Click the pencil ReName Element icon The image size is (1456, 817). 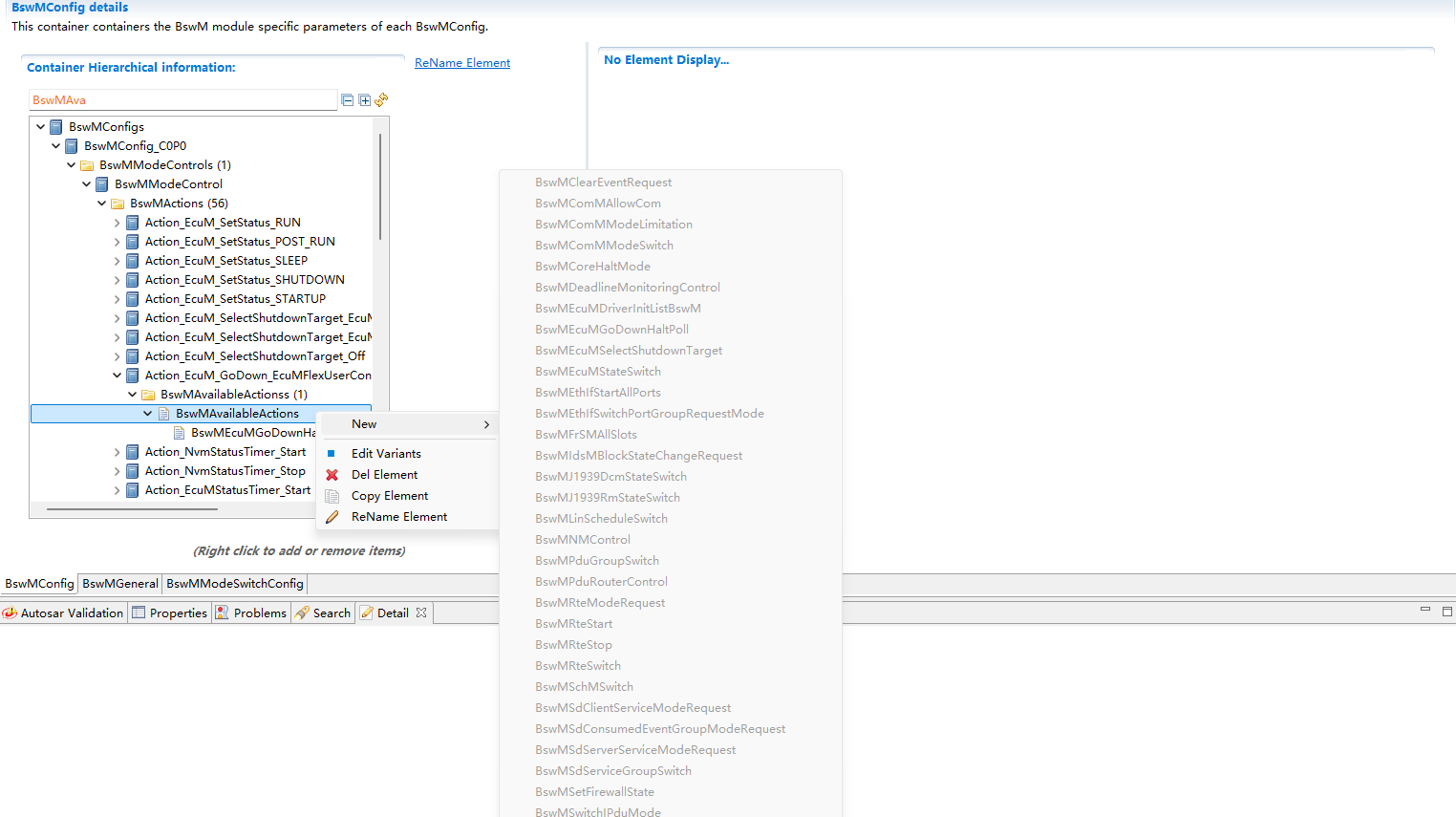(x=332, y=517)
